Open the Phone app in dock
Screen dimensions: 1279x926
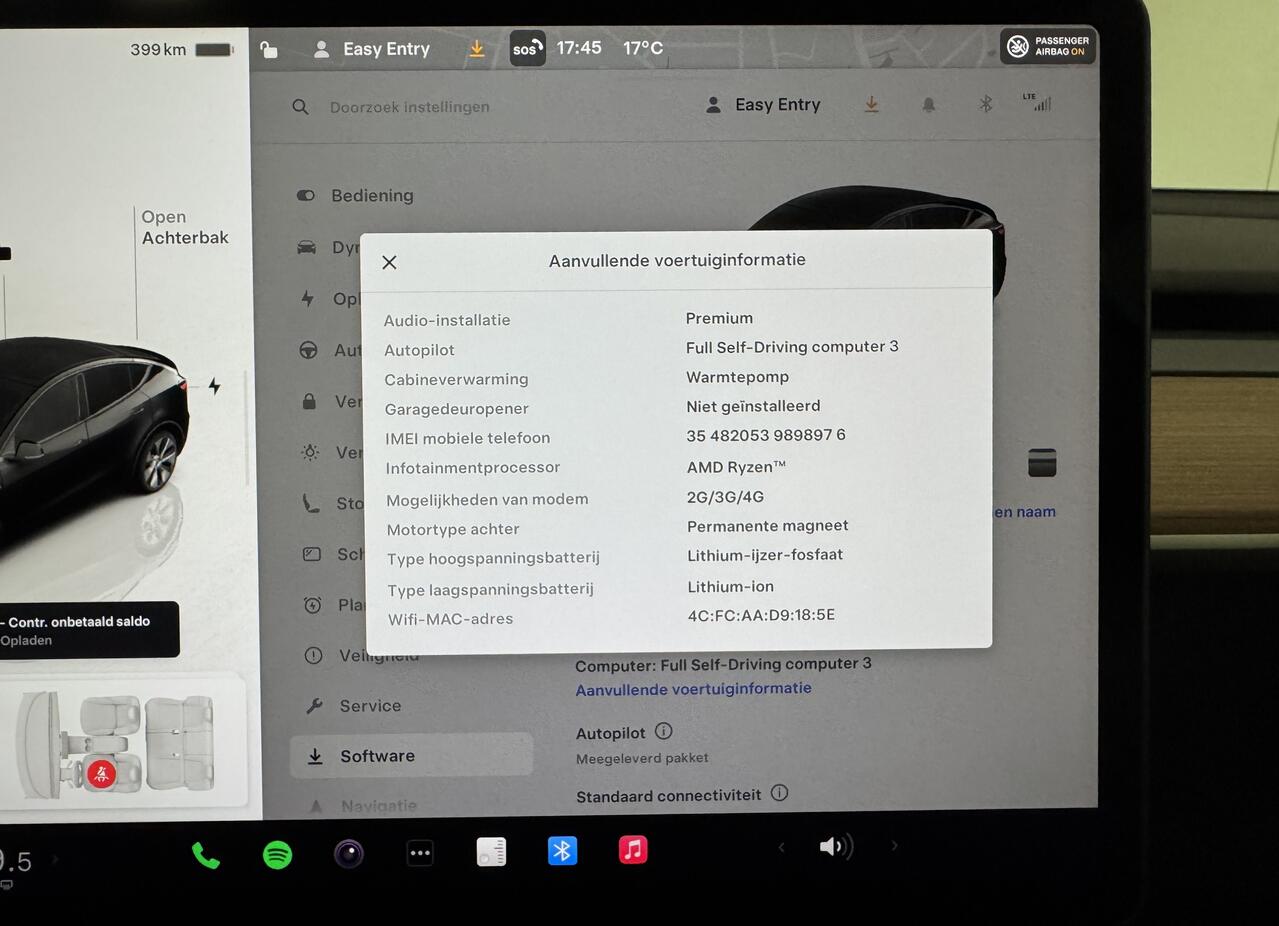click(x=206, y=855)
